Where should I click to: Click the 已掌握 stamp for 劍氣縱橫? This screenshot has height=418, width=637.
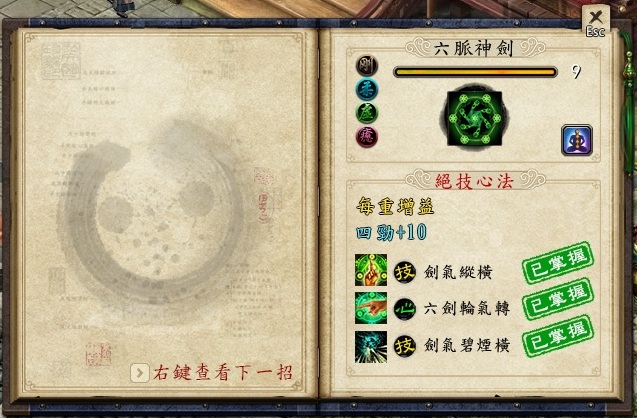[x=558, y=263]
